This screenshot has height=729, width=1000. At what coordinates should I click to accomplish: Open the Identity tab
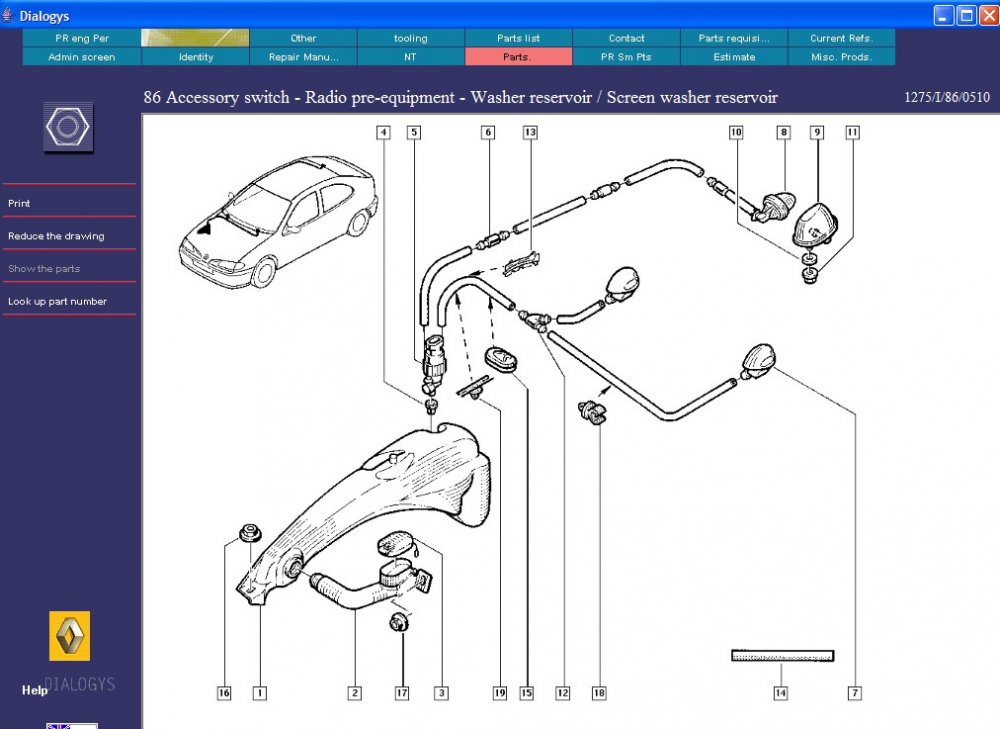(196, 57)
